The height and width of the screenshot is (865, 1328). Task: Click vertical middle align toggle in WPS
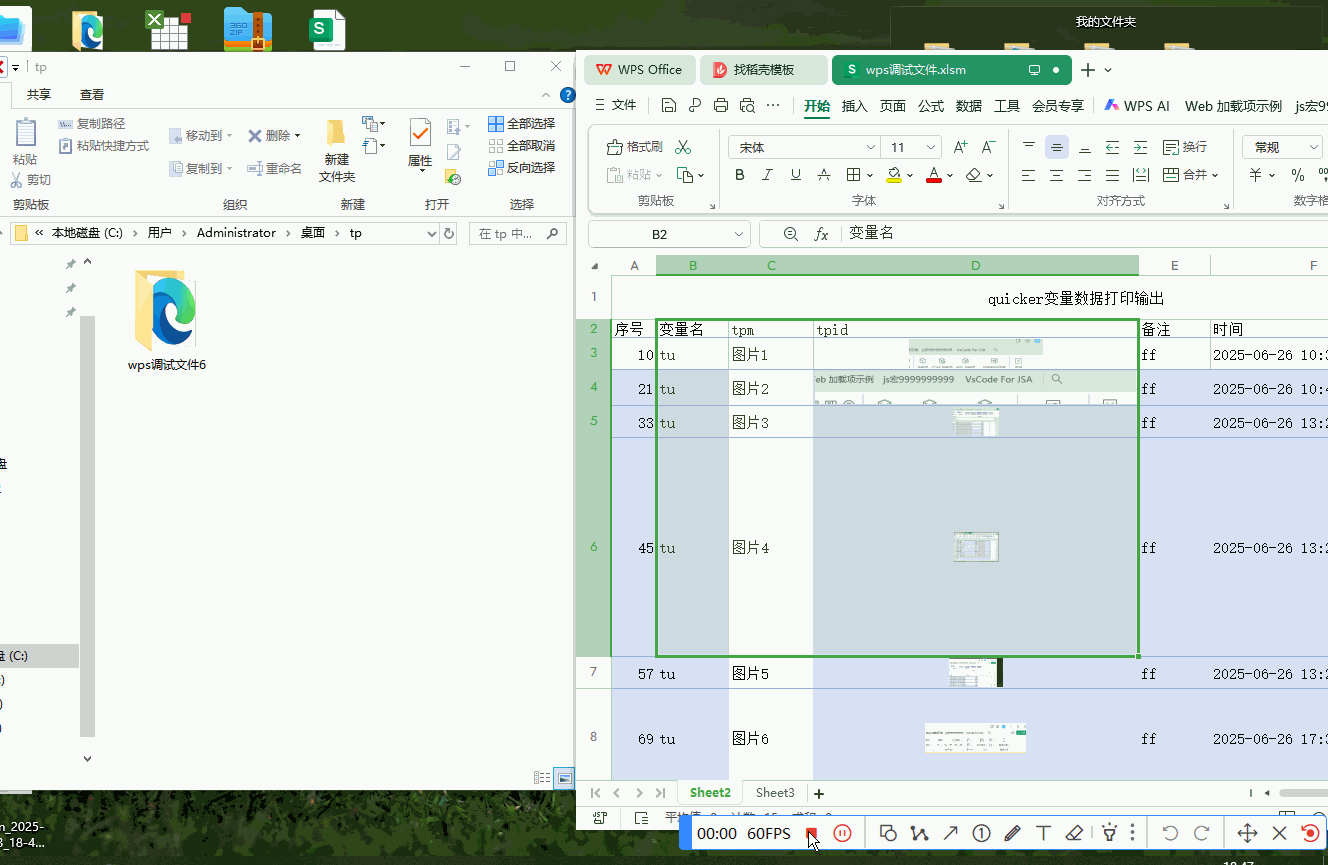click(1057, 147)
